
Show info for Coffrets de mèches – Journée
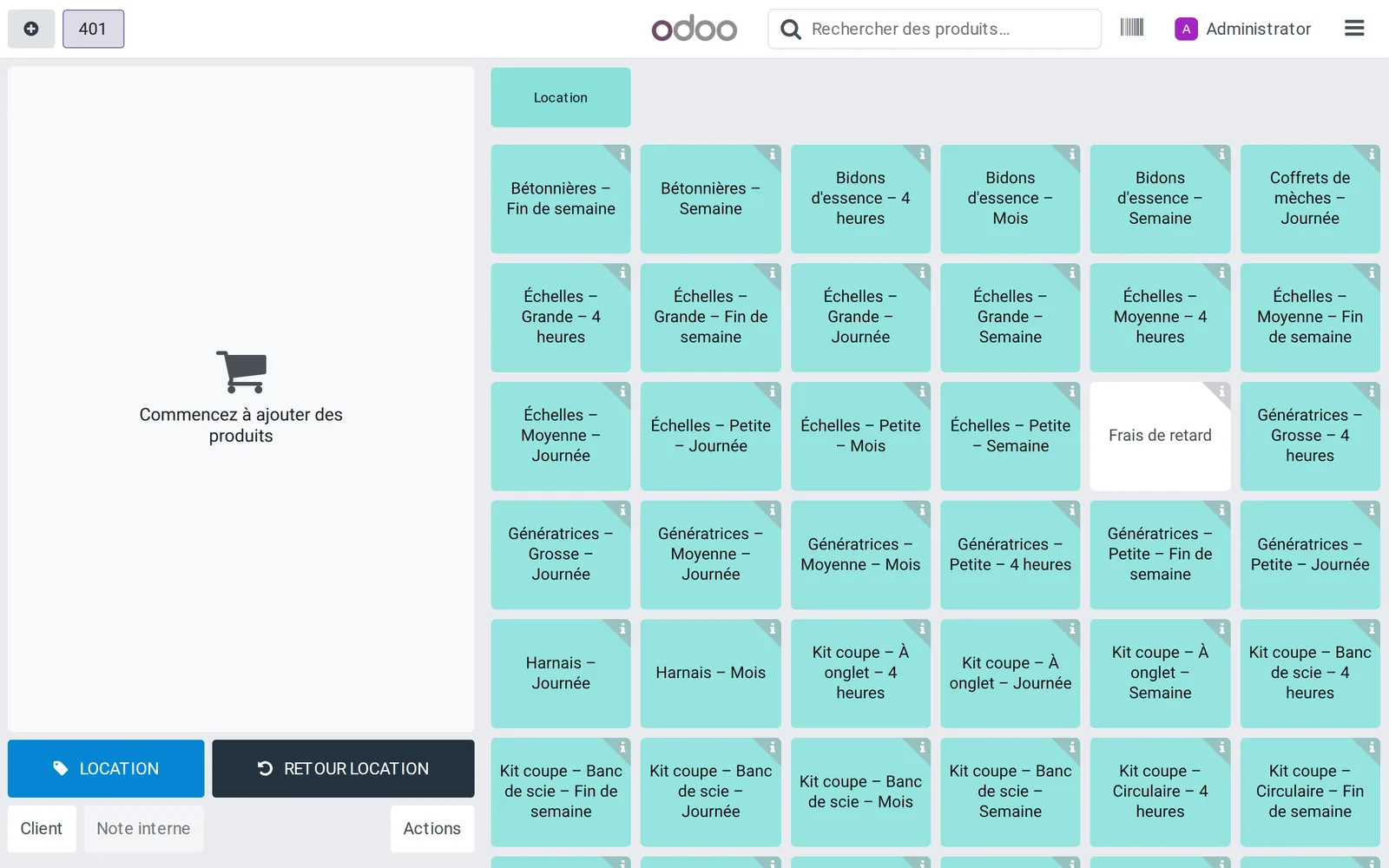[1372, 154]
